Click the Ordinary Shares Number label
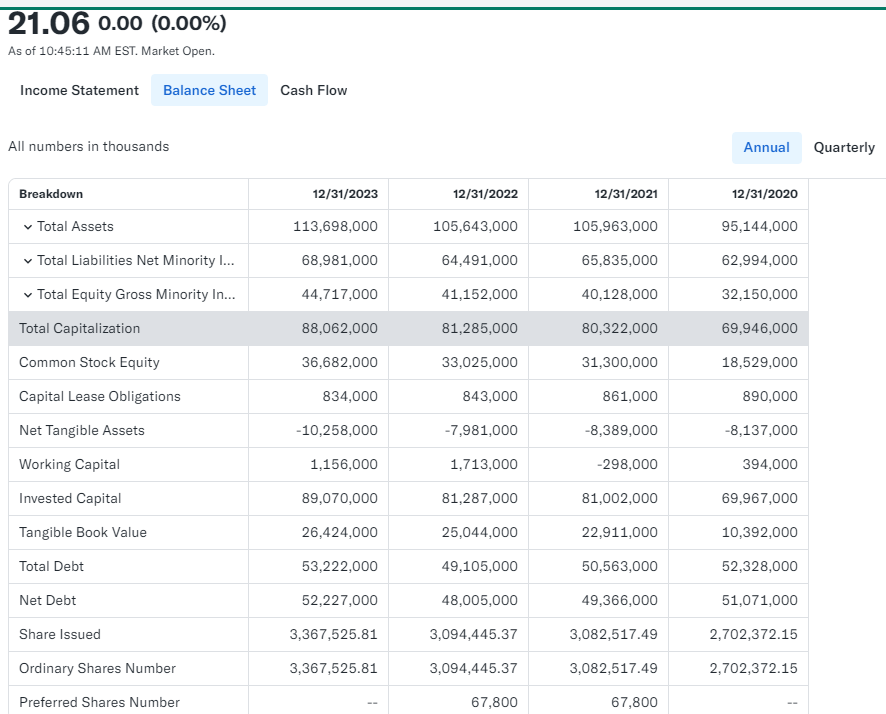The image size is (886, 714). point(97,668)
